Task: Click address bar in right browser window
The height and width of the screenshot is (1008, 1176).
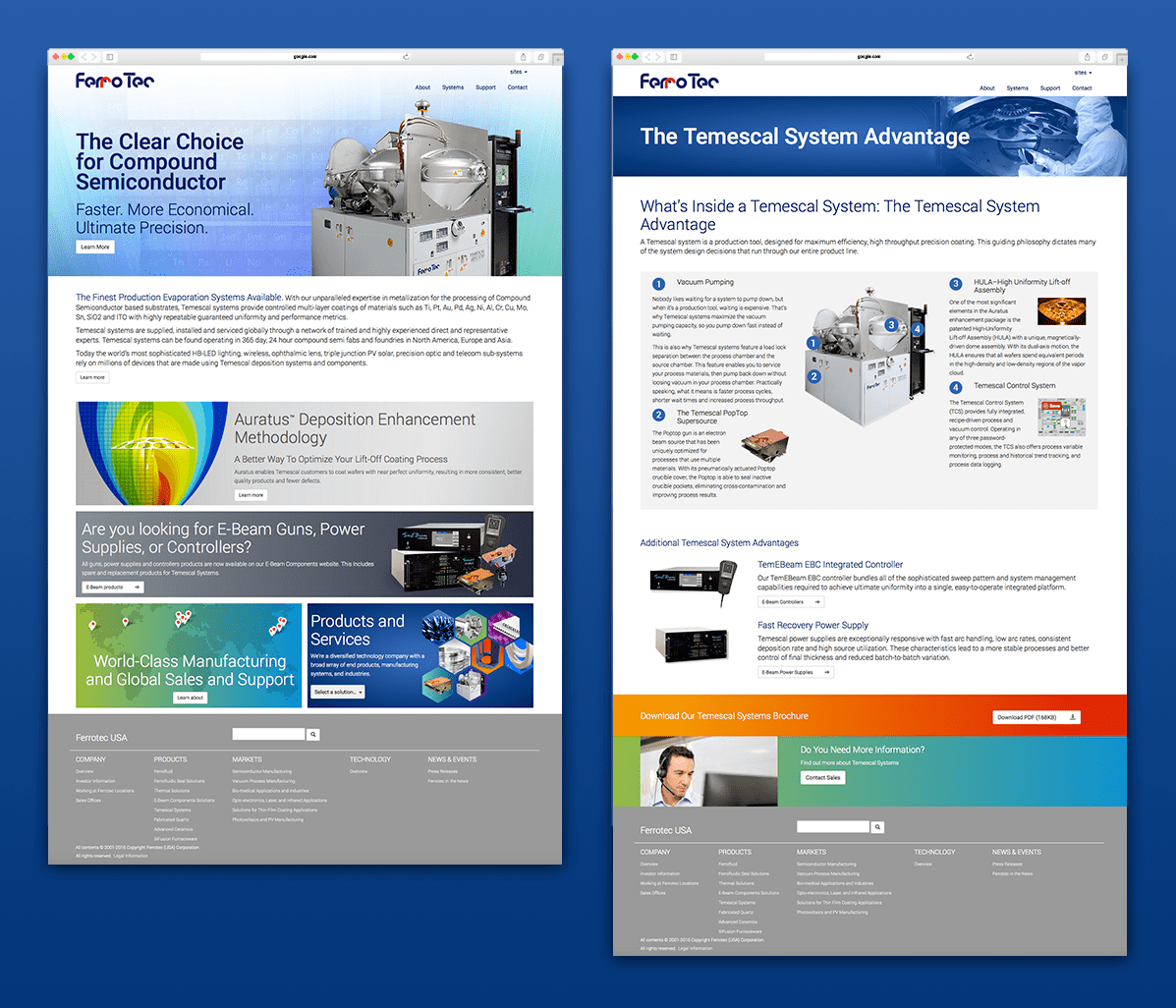Action: click(869, 56)
